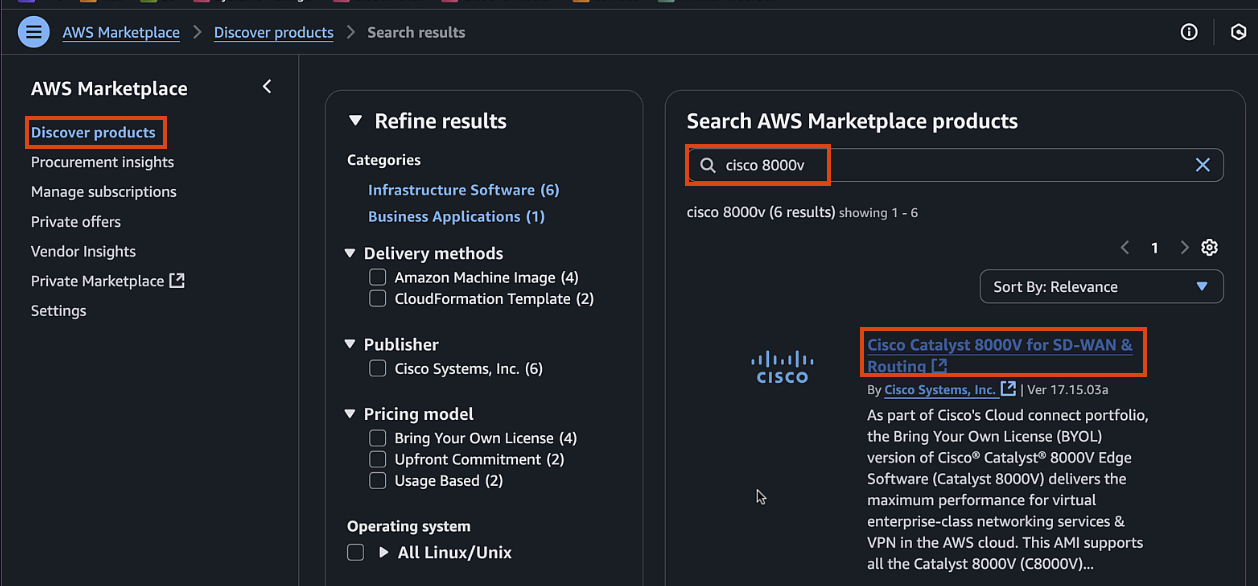Click the Cisco logo thumbnail
The image size is (1258, 586).
coord(782,366)
